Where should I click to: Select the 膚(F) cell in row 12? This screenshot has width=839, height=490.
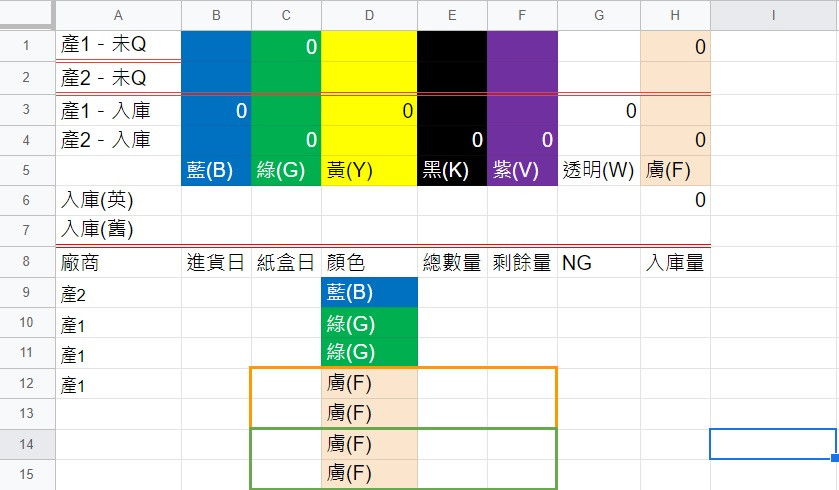[x=369, y=384]
